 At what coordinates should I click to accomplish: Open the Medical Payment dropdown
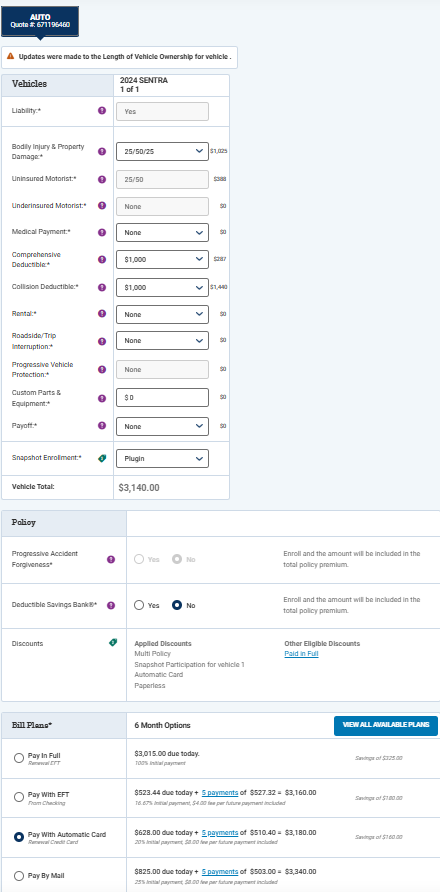click(x=162, y=233)
